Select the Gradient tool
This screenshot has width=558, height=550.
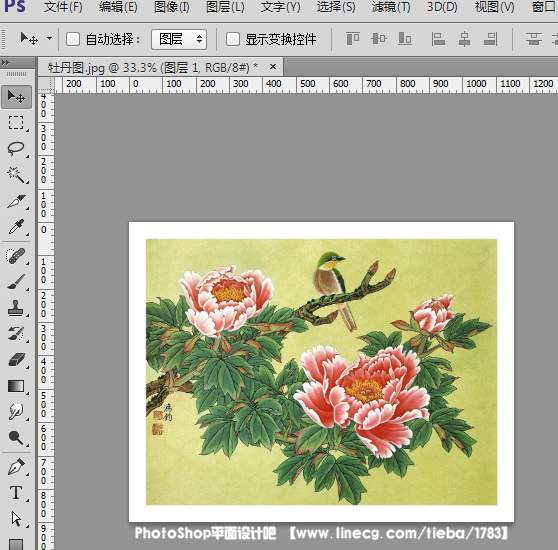point(16,386)
